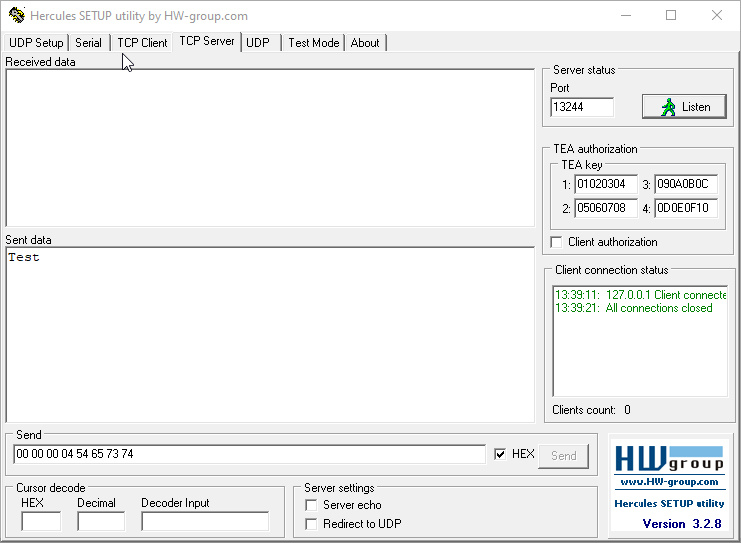
Task: Maximize the Hercules window
Action: click(671, 16)
